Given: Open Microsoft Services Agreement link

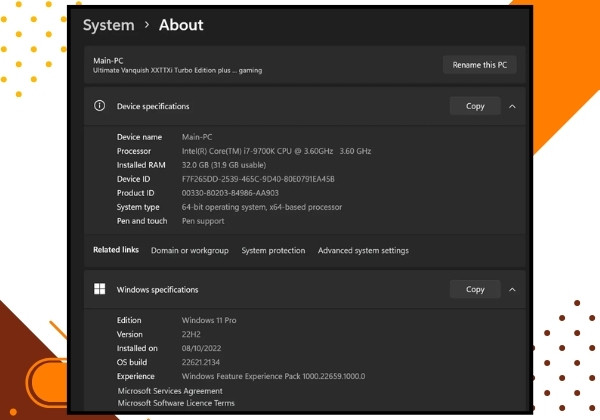Looking at the screenshot, I should pos(170,391).
